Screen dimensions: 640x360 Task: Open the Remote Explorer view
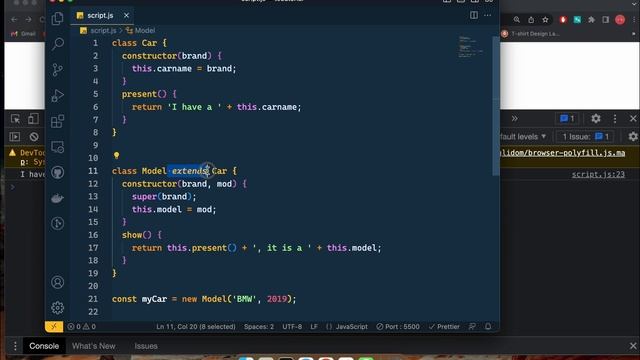point(58,147)
